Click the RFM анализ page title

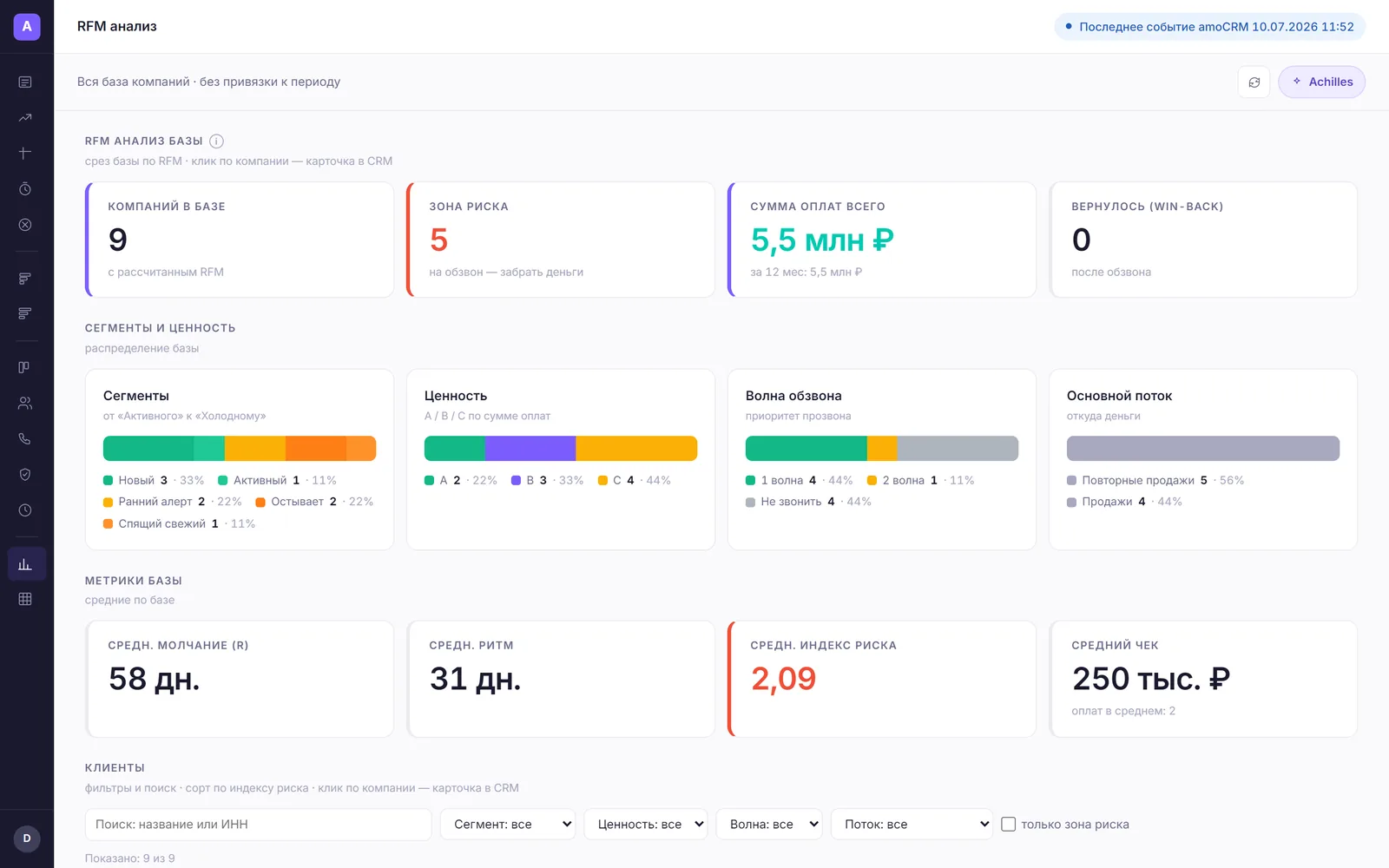click(117, 26)
